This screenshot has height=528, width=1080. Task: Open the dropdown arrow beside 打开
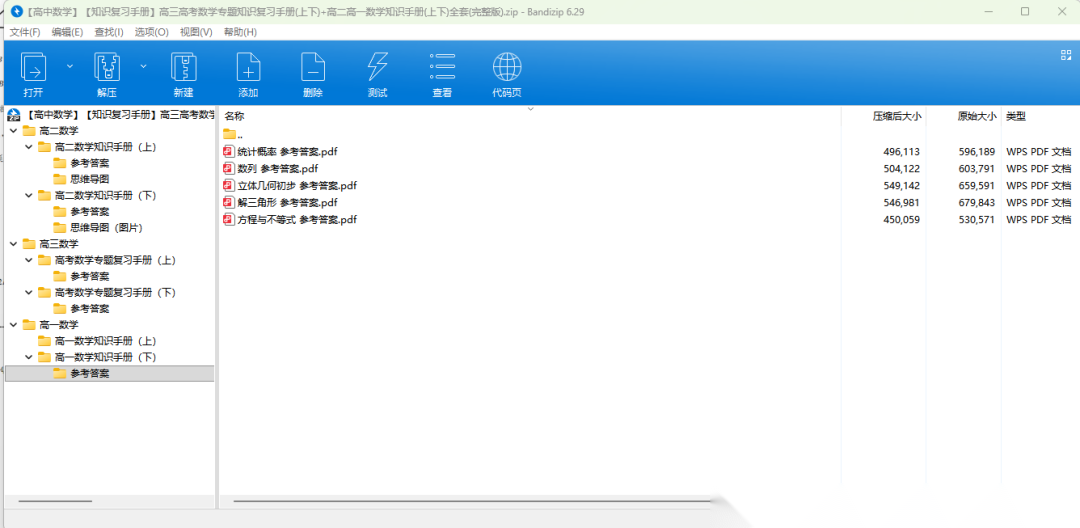click(x=70, y=66)
